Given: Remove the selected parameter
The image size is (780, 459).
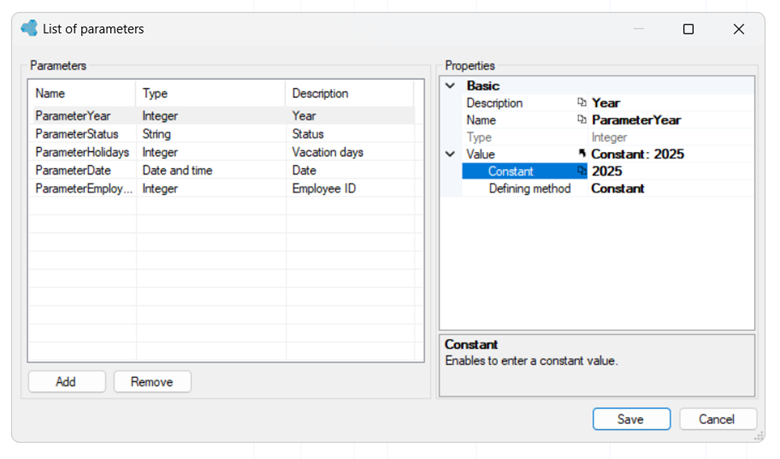Looking at the screenshot, I should point(152,381).
